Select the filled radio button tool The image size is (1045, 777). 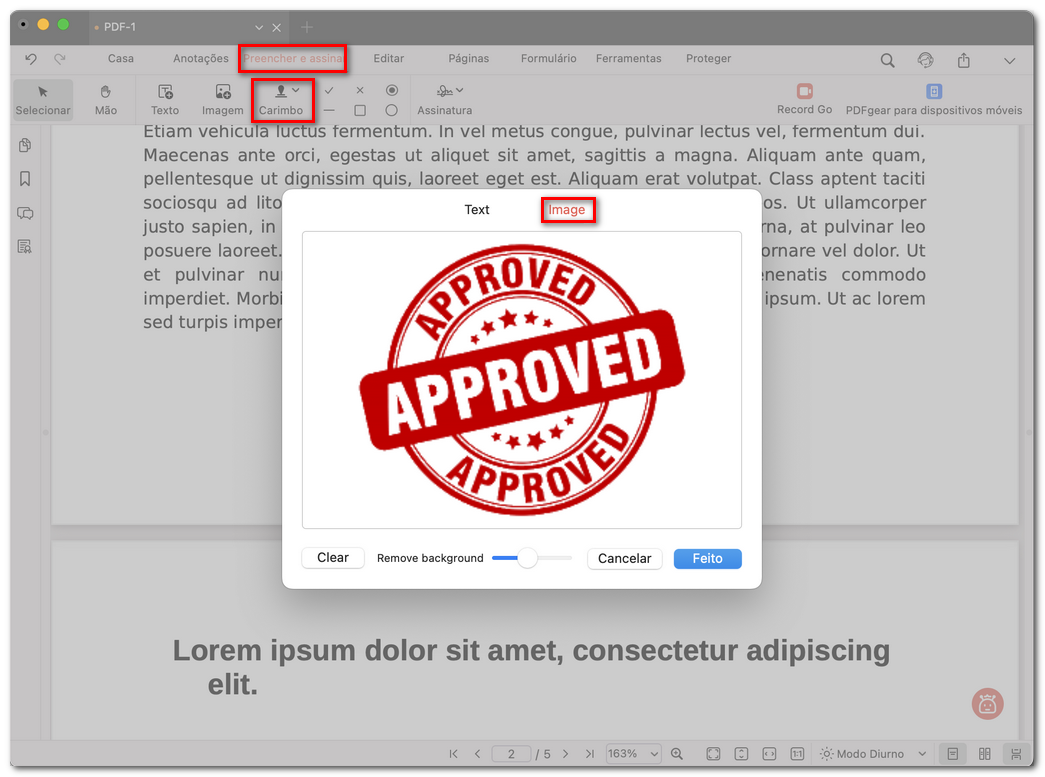click(392, 90)
